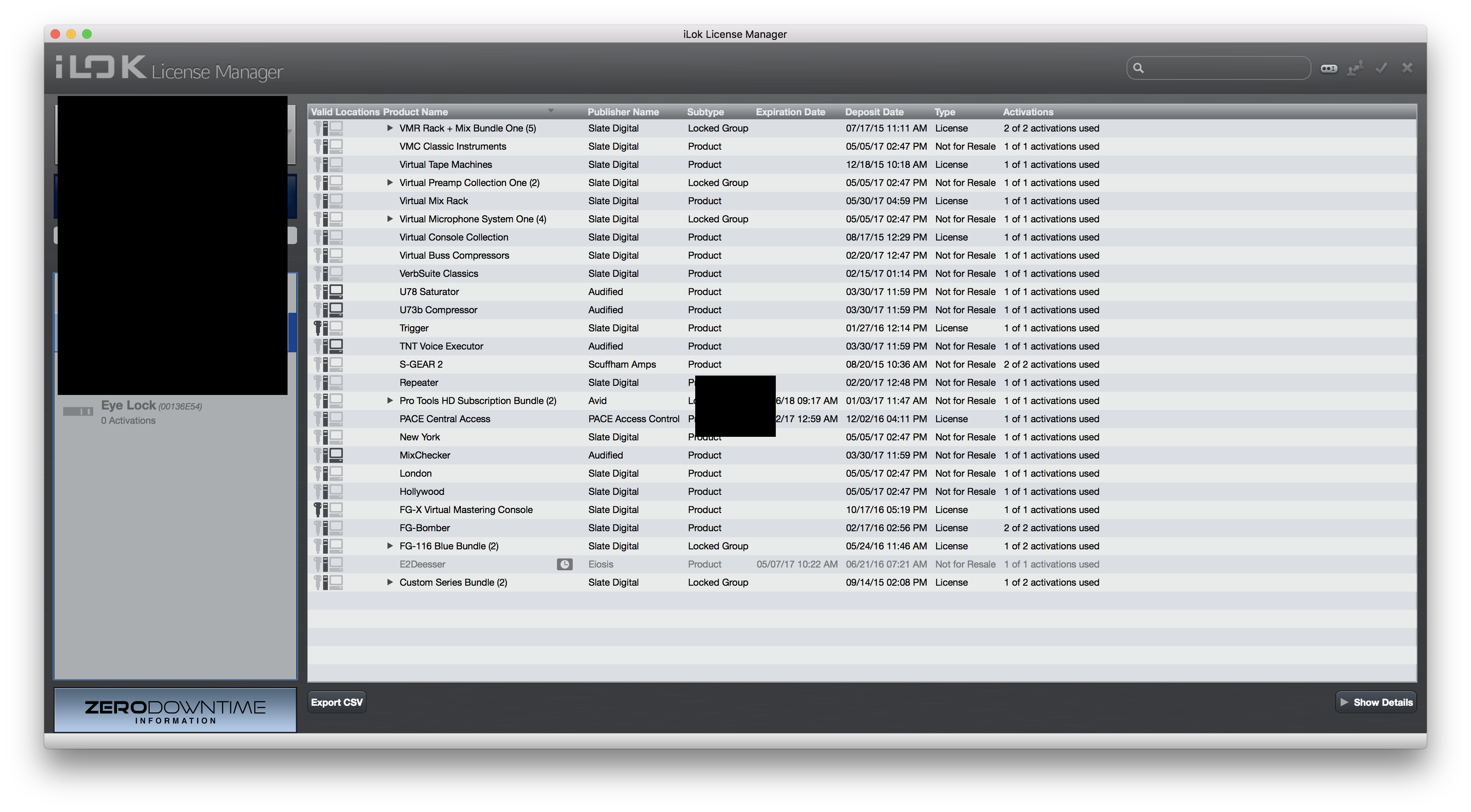Click the Scuffham Amps publisher cell
This screenshot has height=812, width=1471.
click(x=622, y=364)
